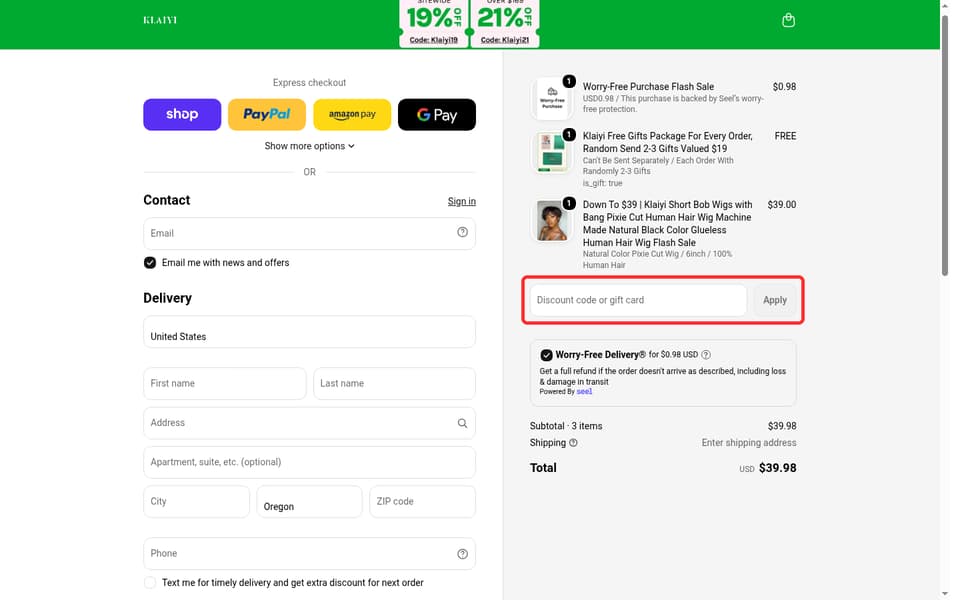Click the '$0.98' item price
The image size is (960, 600).
coord(784,87)
